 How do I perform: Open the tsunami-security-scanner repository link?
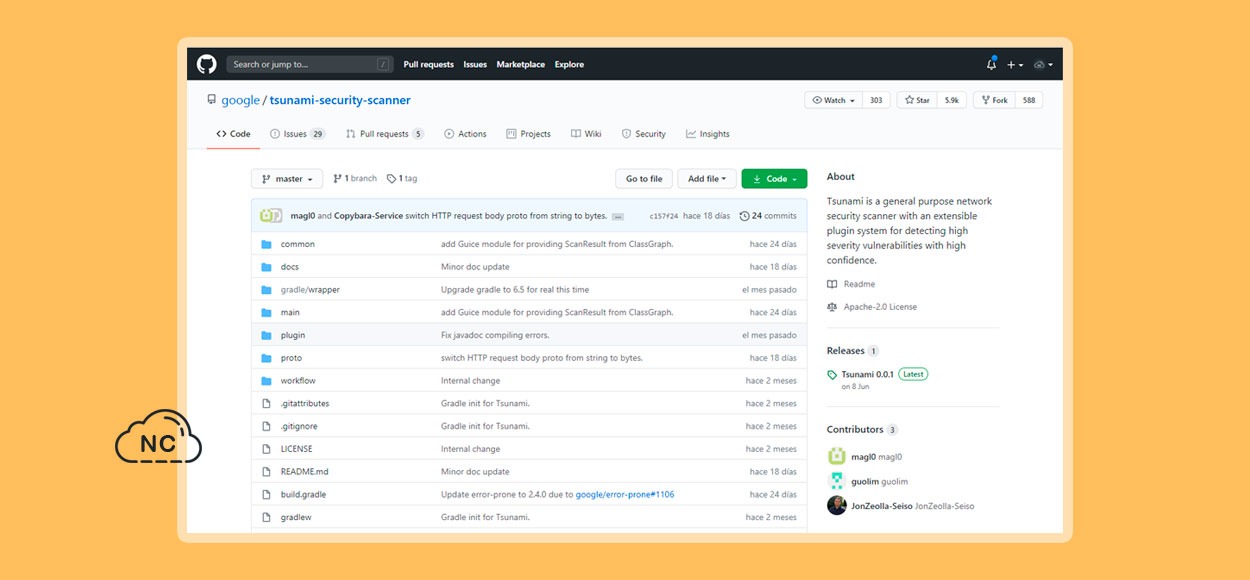[340, 100]
